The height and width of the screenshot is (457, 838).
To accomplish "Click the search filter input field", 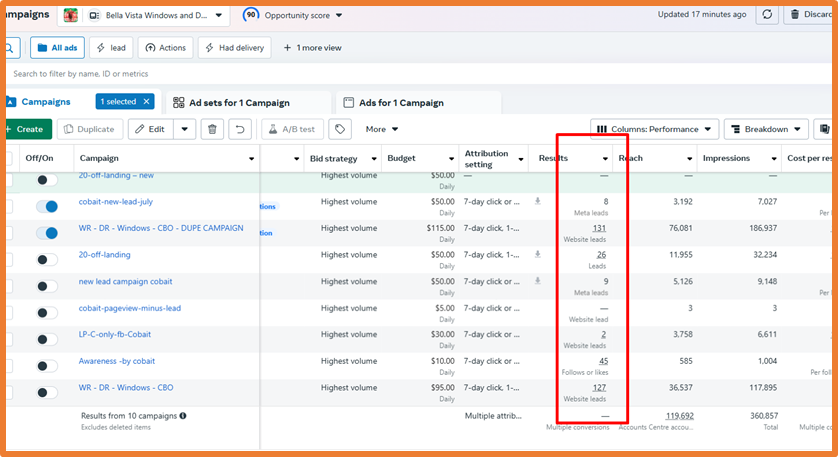I will [418, 74].
